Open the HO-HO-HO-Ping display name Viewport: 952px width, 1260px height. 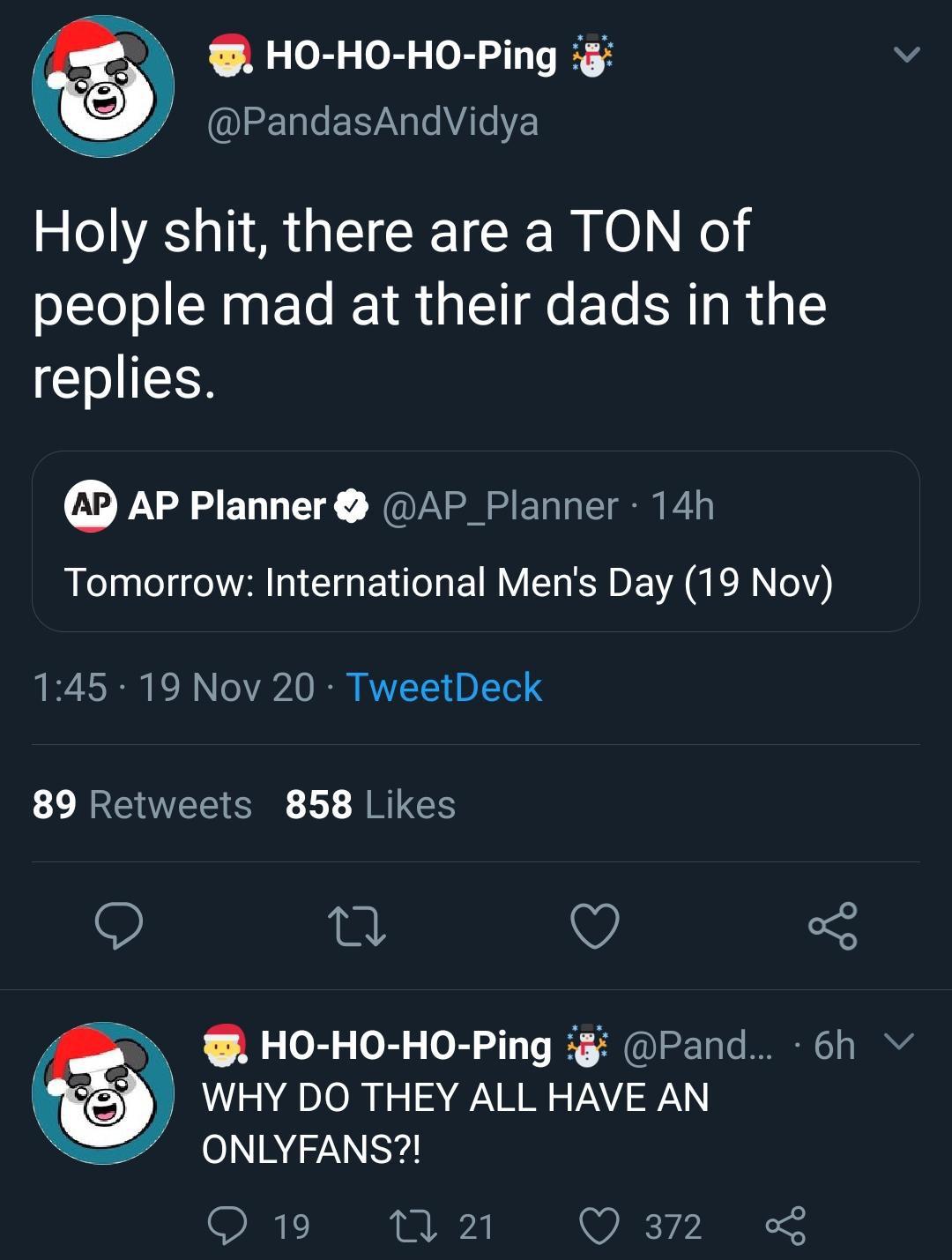pyautogui.click(x=411, y=55)
